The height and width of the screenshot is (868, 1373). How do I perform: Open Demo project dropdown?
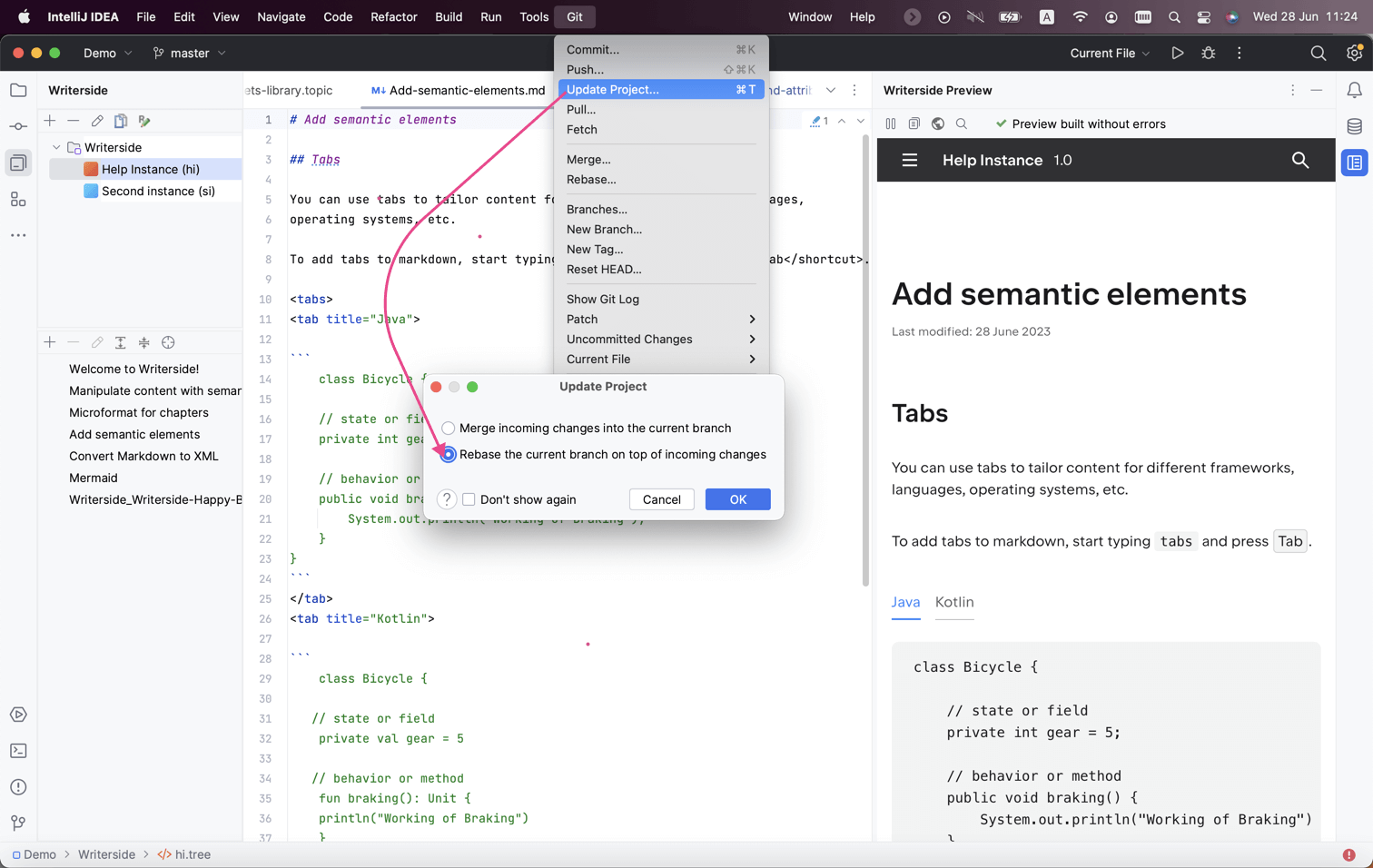[108, 54]
